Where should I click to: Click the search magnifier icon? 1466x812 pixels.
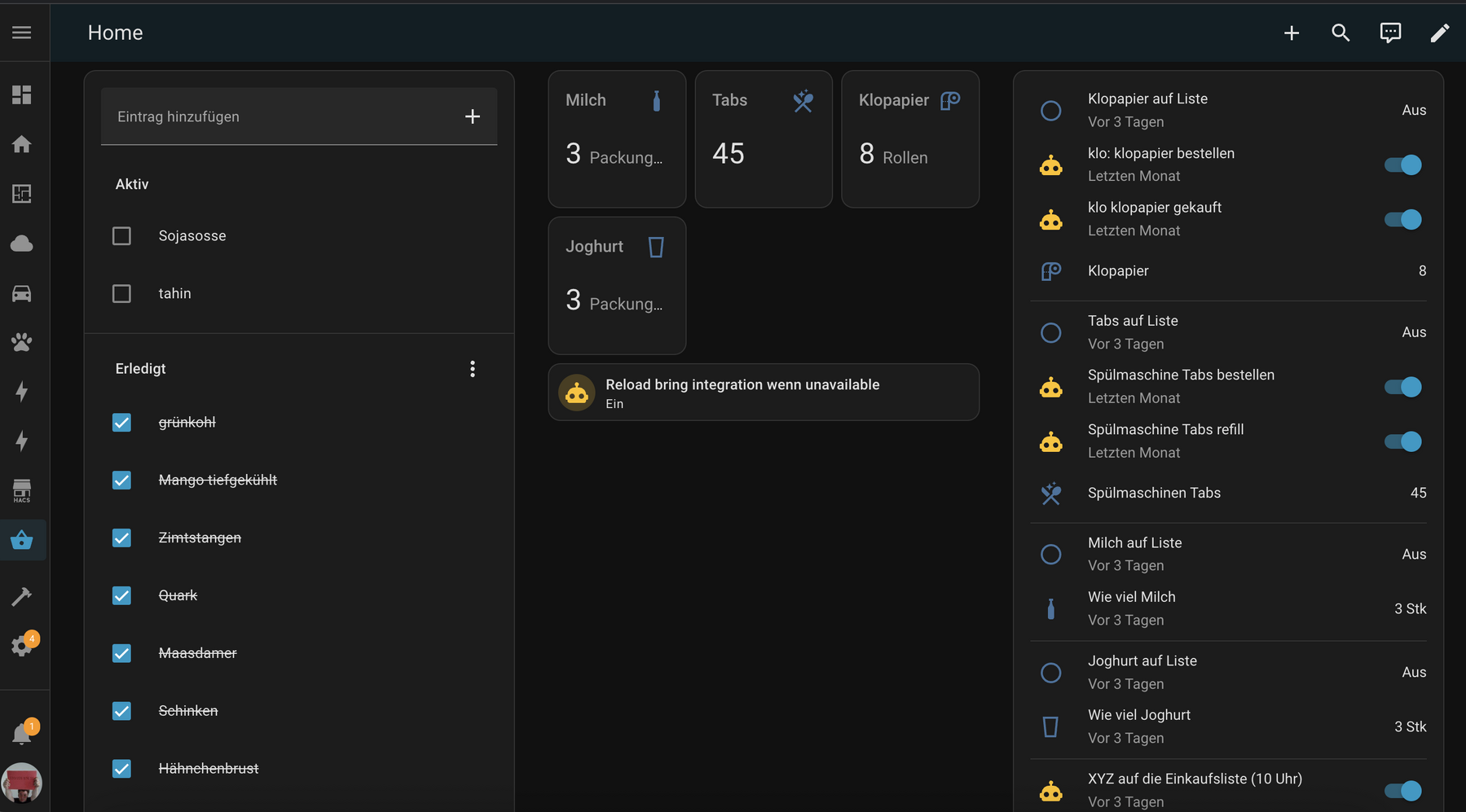tap(1341, 33)
